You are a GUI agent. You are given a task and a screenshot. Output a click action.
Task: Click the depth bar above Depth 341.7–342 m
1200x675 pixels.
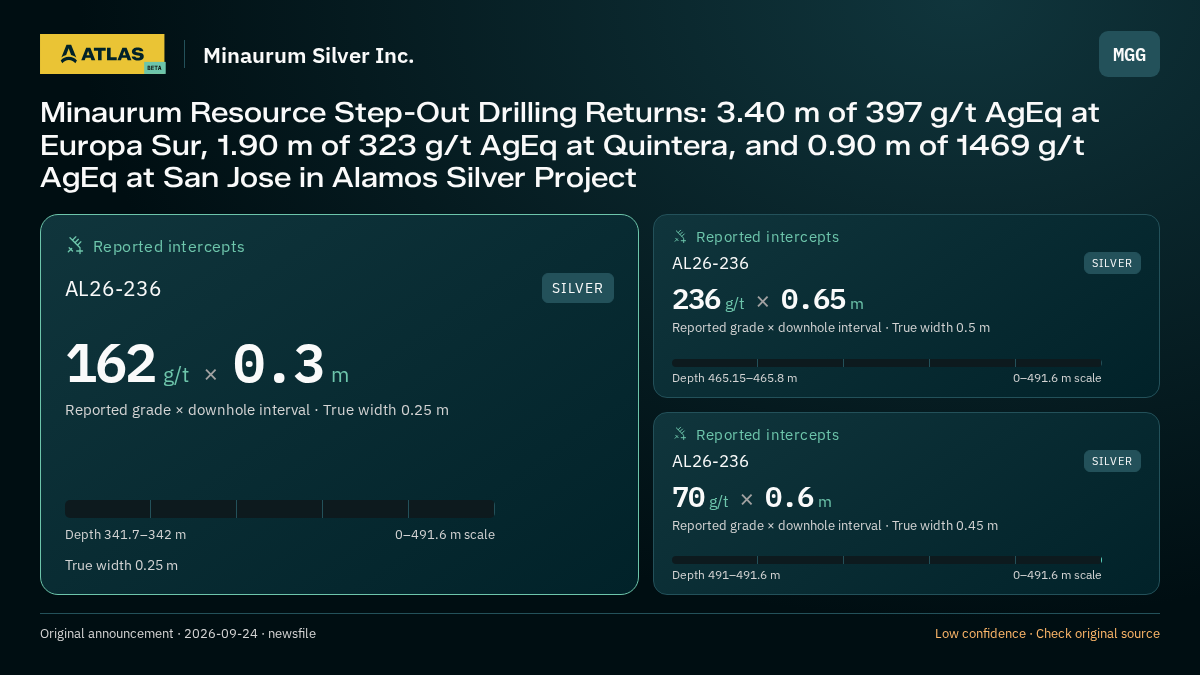coord(280,509)
